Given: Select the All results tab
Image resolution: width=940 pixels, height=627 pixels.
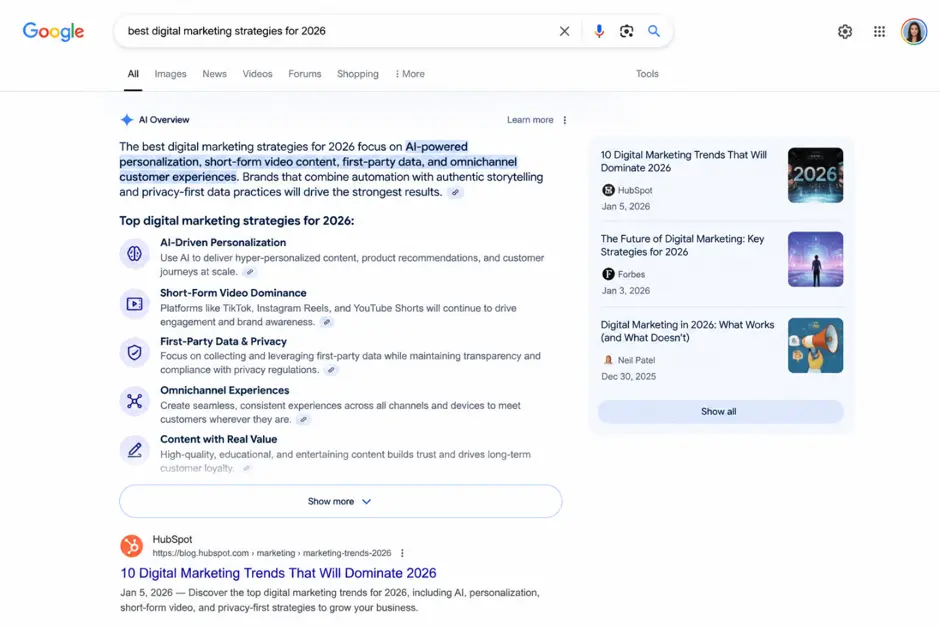Looking at the screenshot, I should click(x=133, y=74).
